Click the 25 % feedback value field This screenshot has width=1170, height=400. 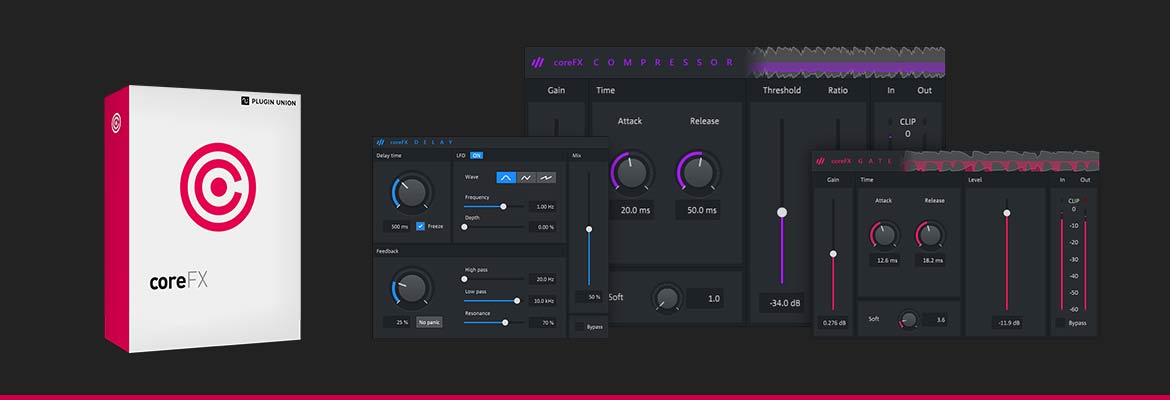pyautogui.click(x=398, y=322)
